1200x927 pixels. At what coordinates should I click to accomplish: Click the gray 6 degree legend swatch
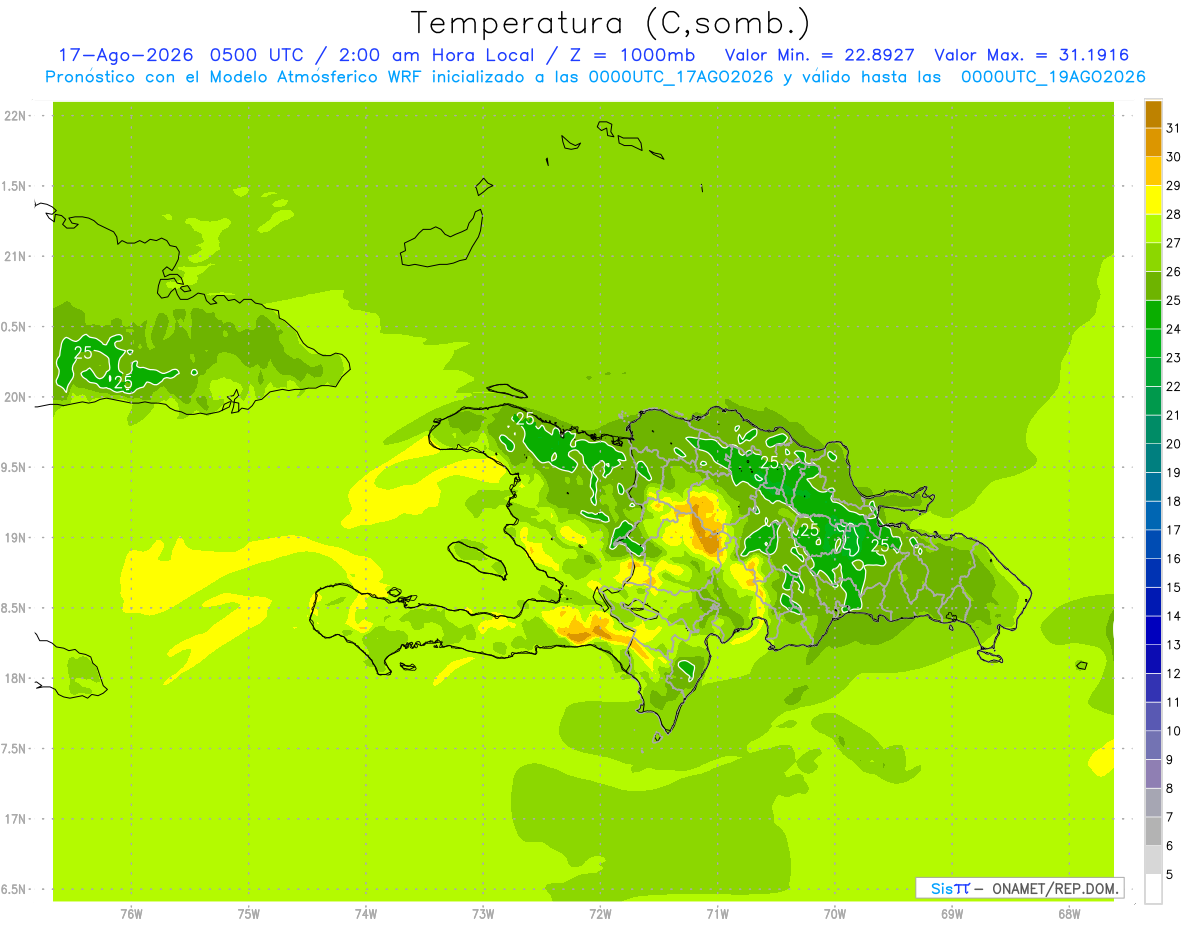tap(1153, 860)
